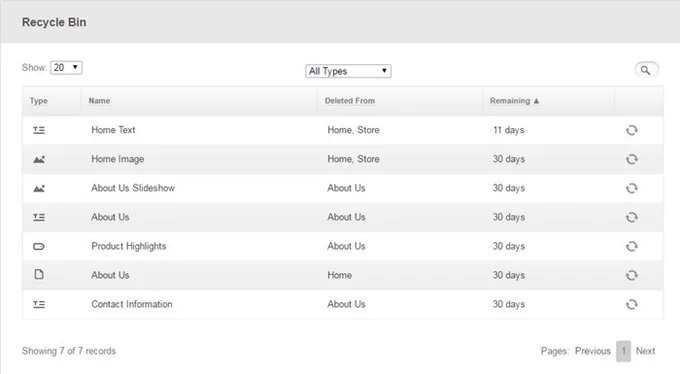Click the Showing 7 of 7 records text
Image resolution: width=680 pixels, height=374 pixels.
[69, 351]
